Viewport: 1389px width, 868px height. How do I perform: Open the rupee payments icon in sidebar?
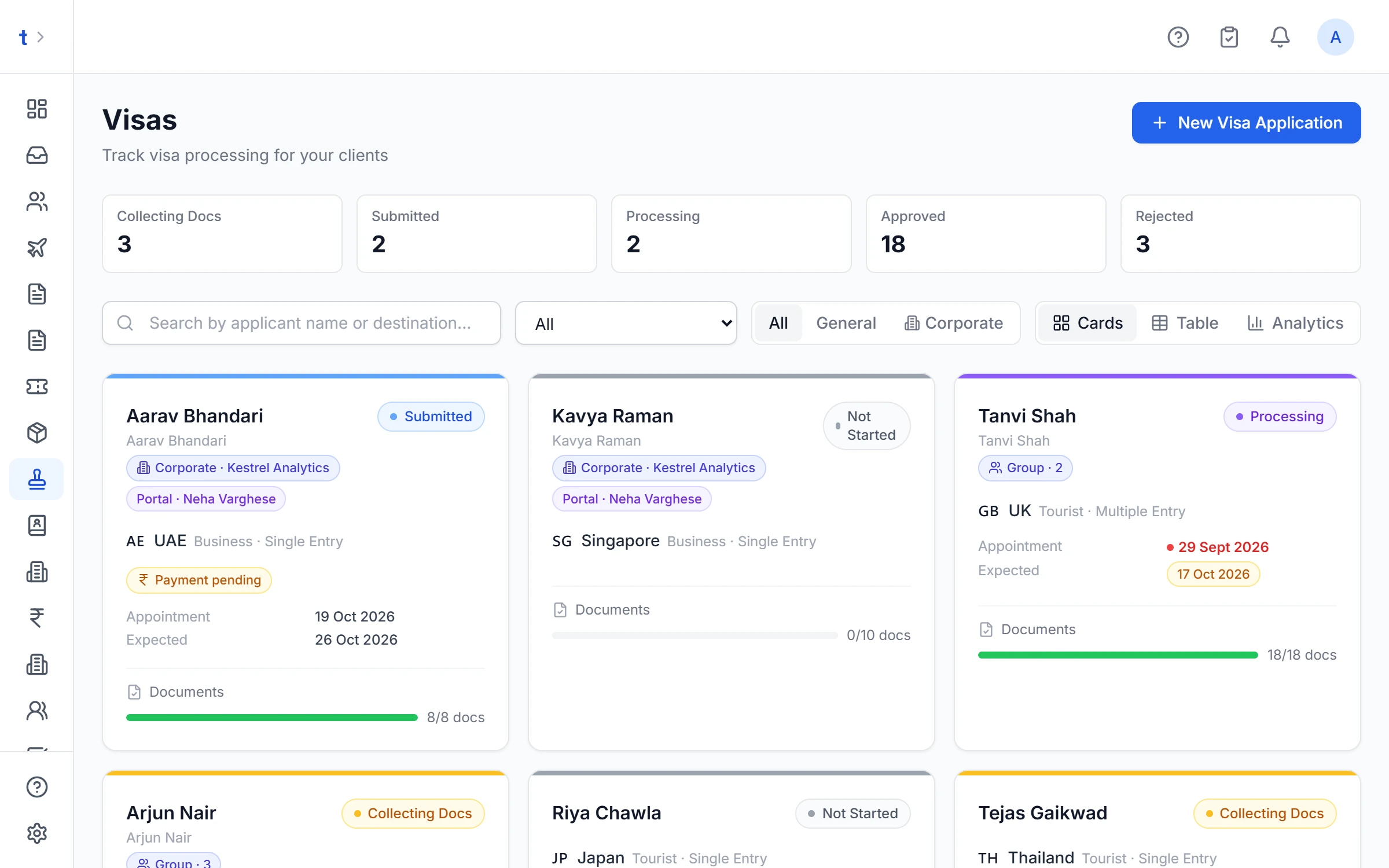coord(36,618)
